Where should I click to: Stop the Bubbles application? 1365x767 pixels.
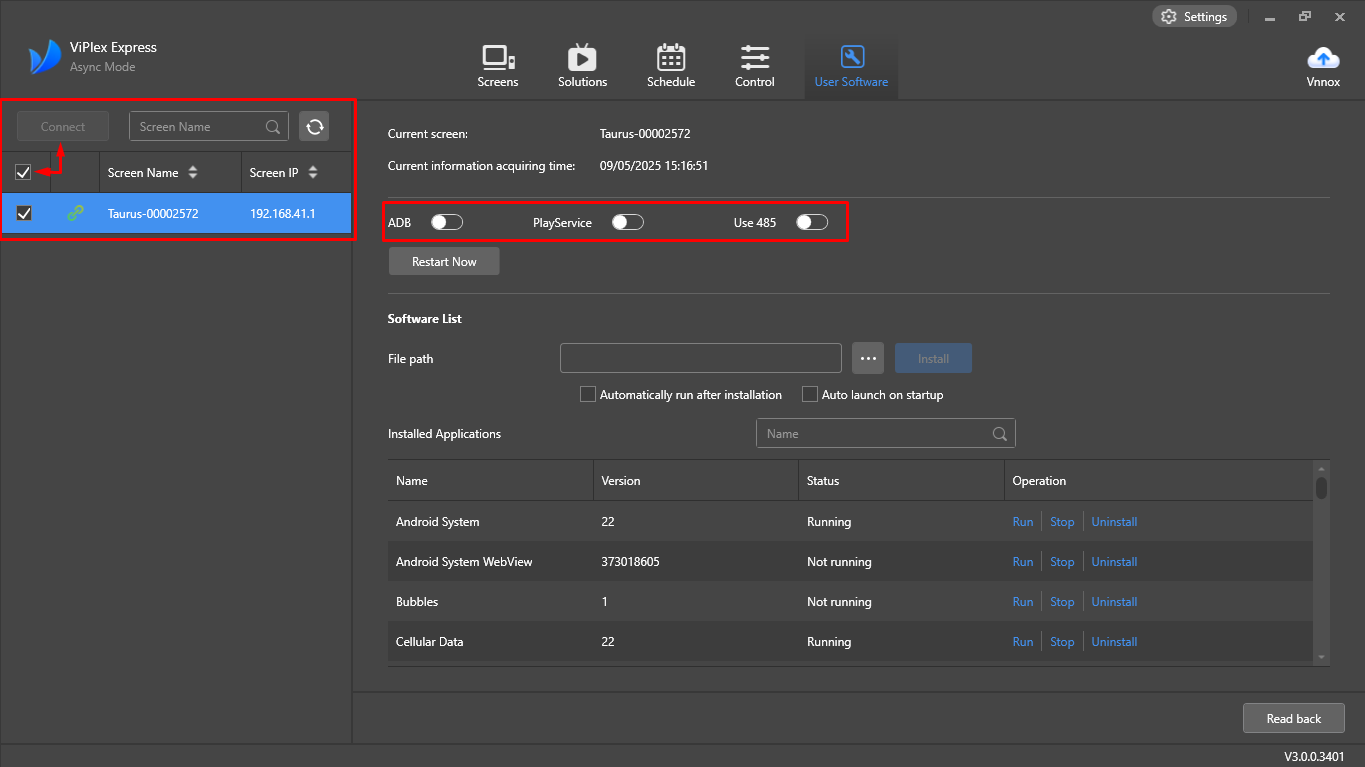point(1062,602)
